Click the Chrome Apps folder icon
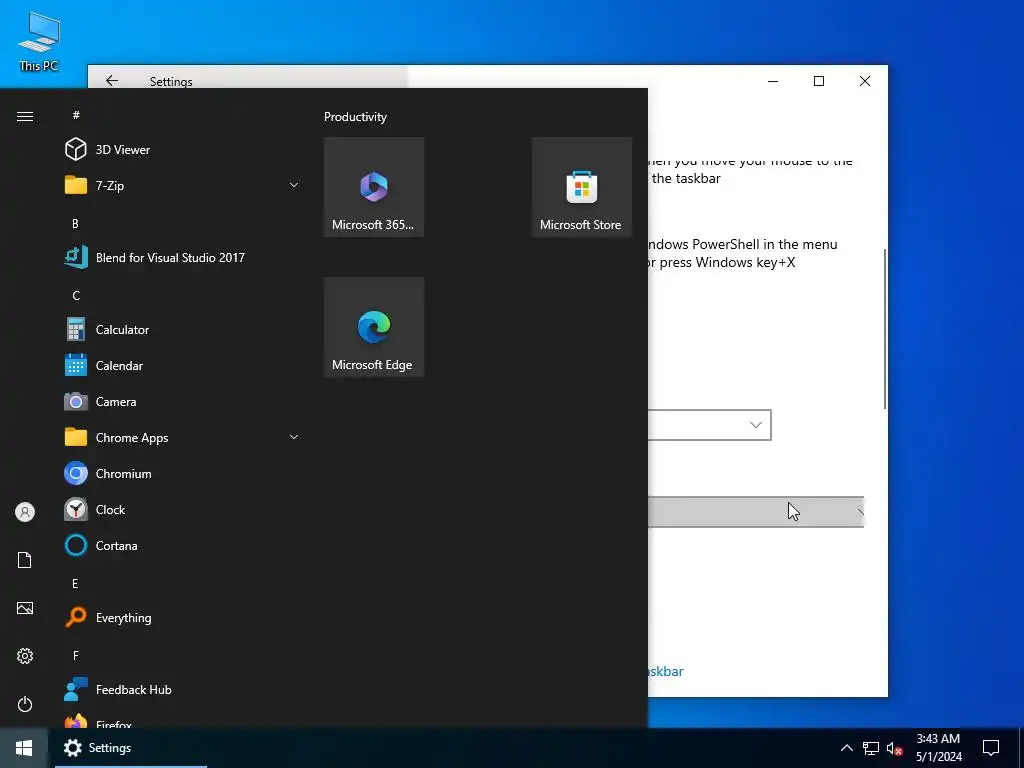This screenshot has height=768, width=1024. pyautogui.click(x=76, y=437)
